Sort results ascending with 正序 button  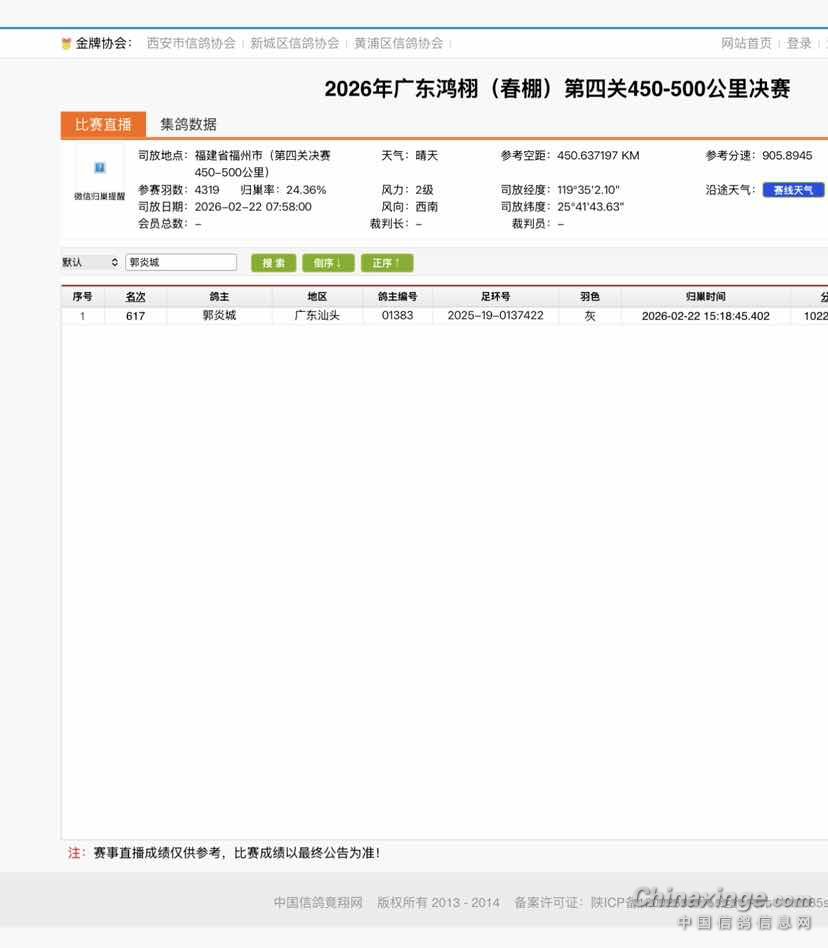(386, 263)
